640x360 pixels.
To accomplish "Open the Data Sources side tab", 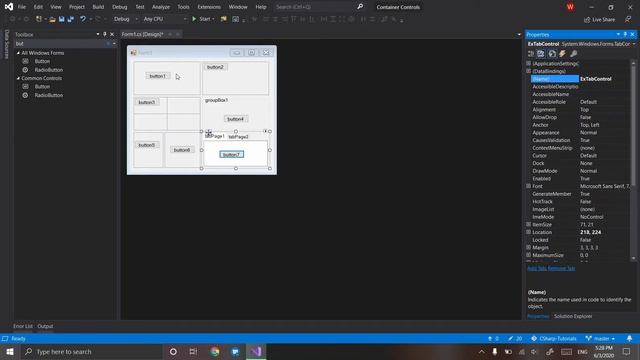I will [x=6, y=44].
